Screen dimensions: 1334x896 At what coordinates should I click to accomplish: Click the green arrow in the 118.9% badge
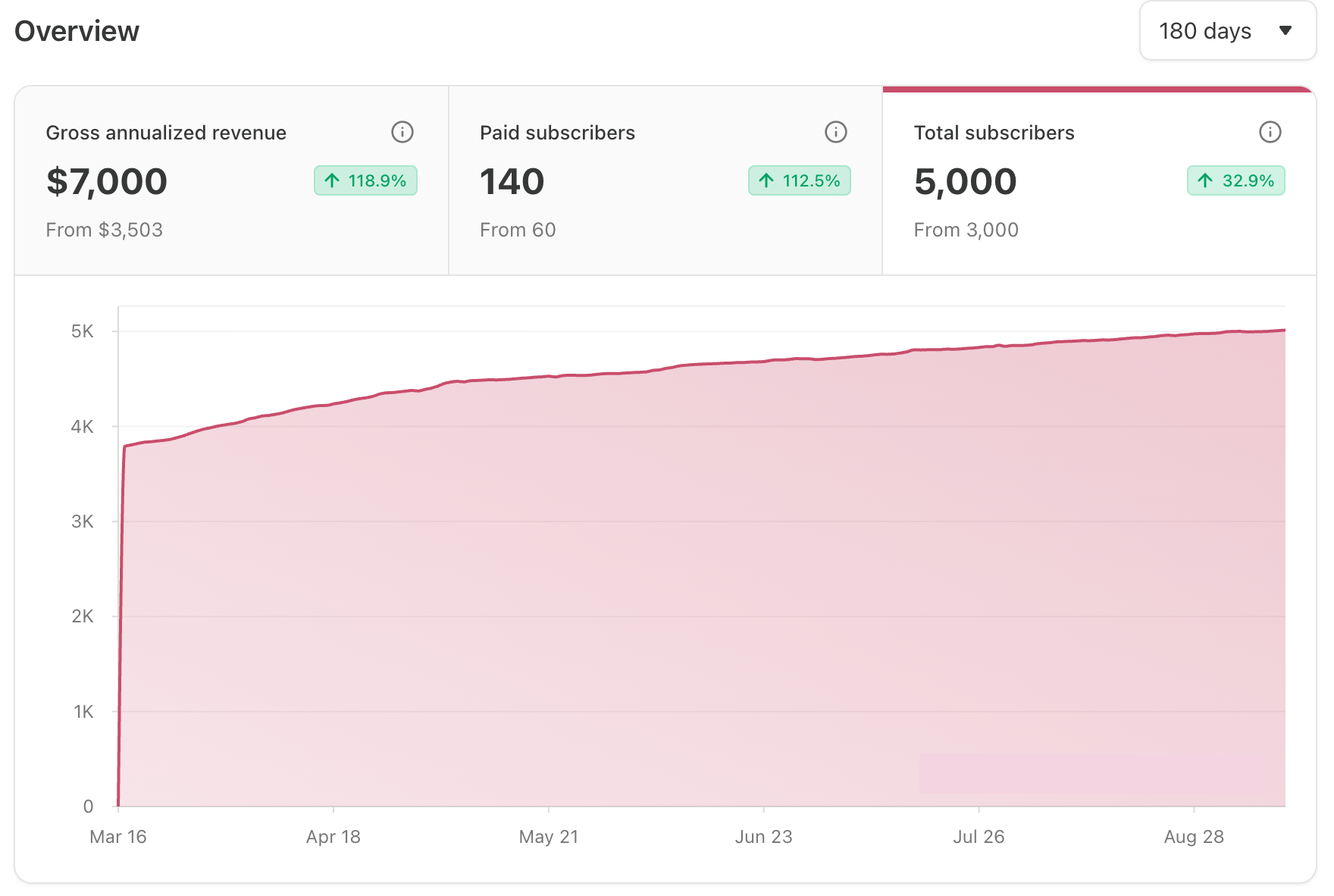click(x=331, y=180)
